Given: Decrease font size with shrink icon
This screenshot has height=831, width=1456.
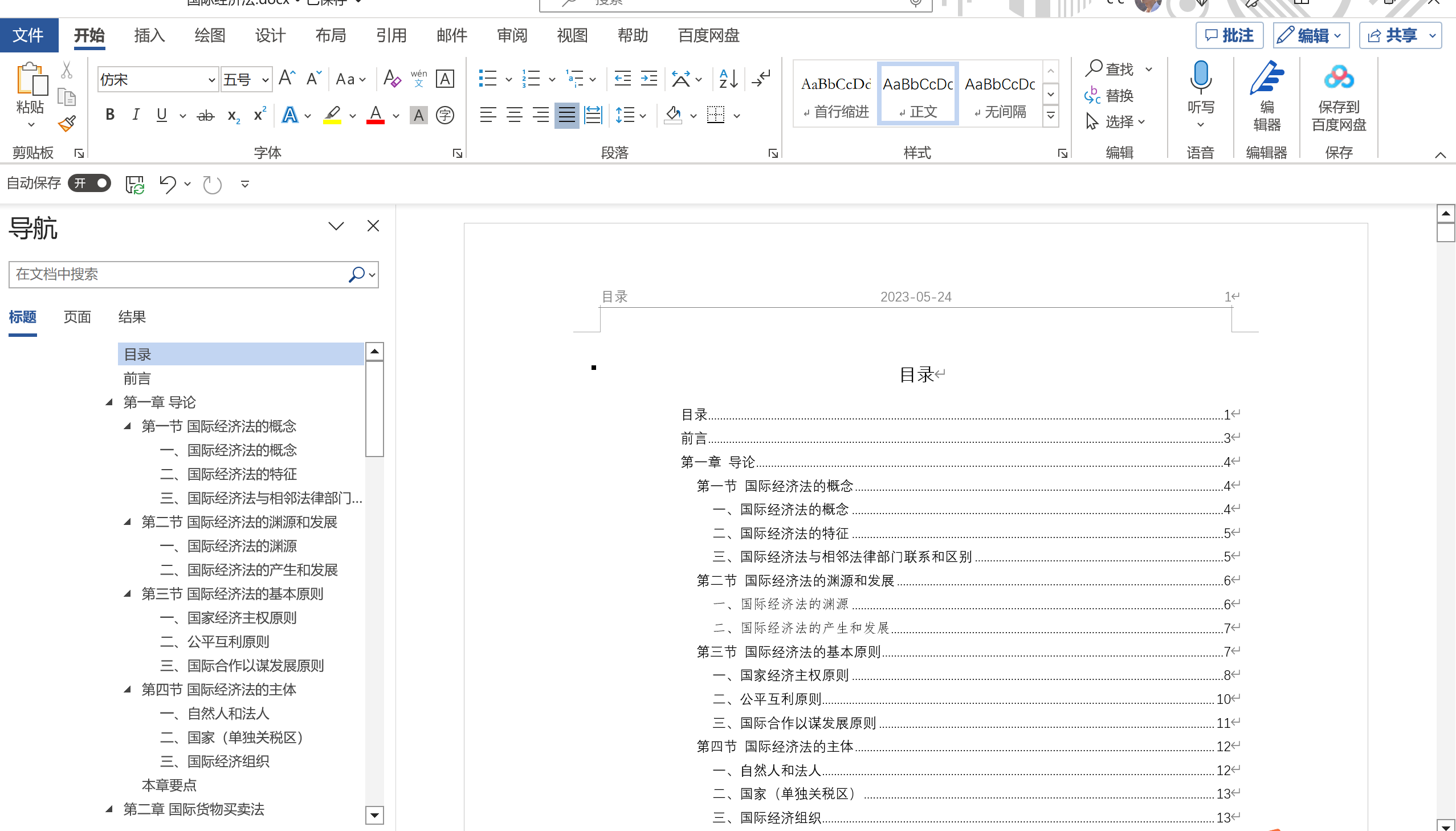Looking at the screenshot, I should pos(314,79).
